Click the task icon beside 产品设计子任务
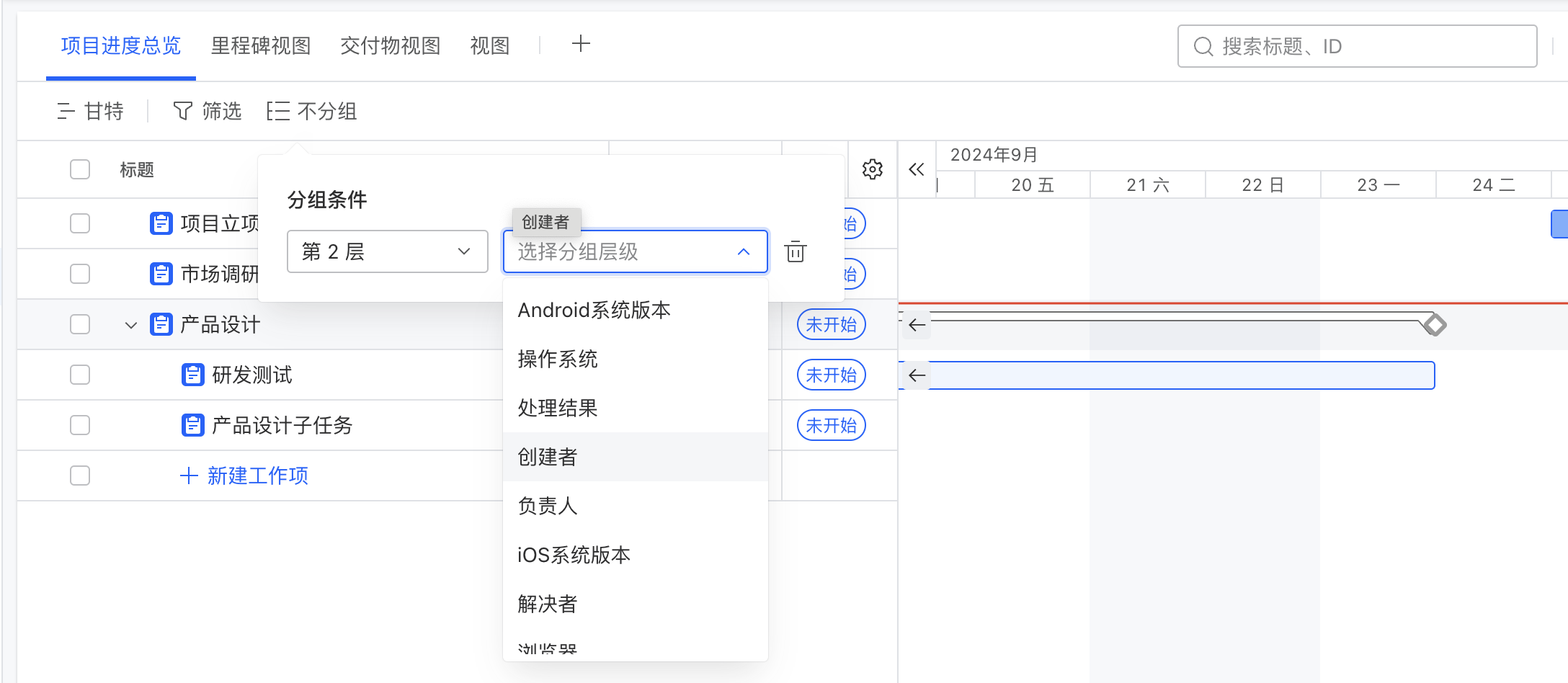1568x683 pixels. pos(192,425)
